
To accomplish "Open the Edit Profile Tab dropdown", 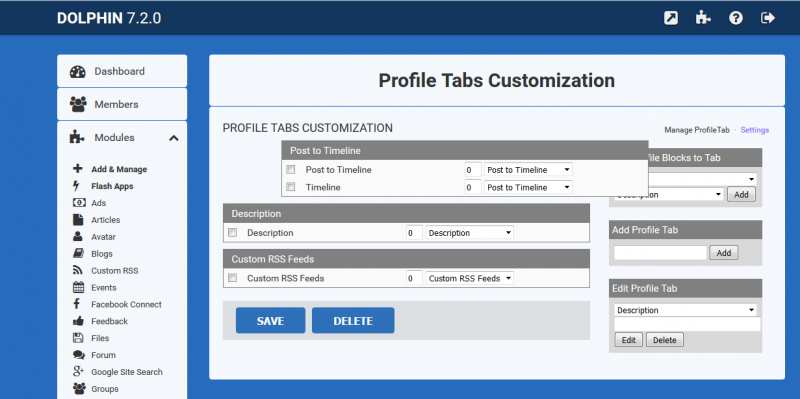I will click(685, 310).
